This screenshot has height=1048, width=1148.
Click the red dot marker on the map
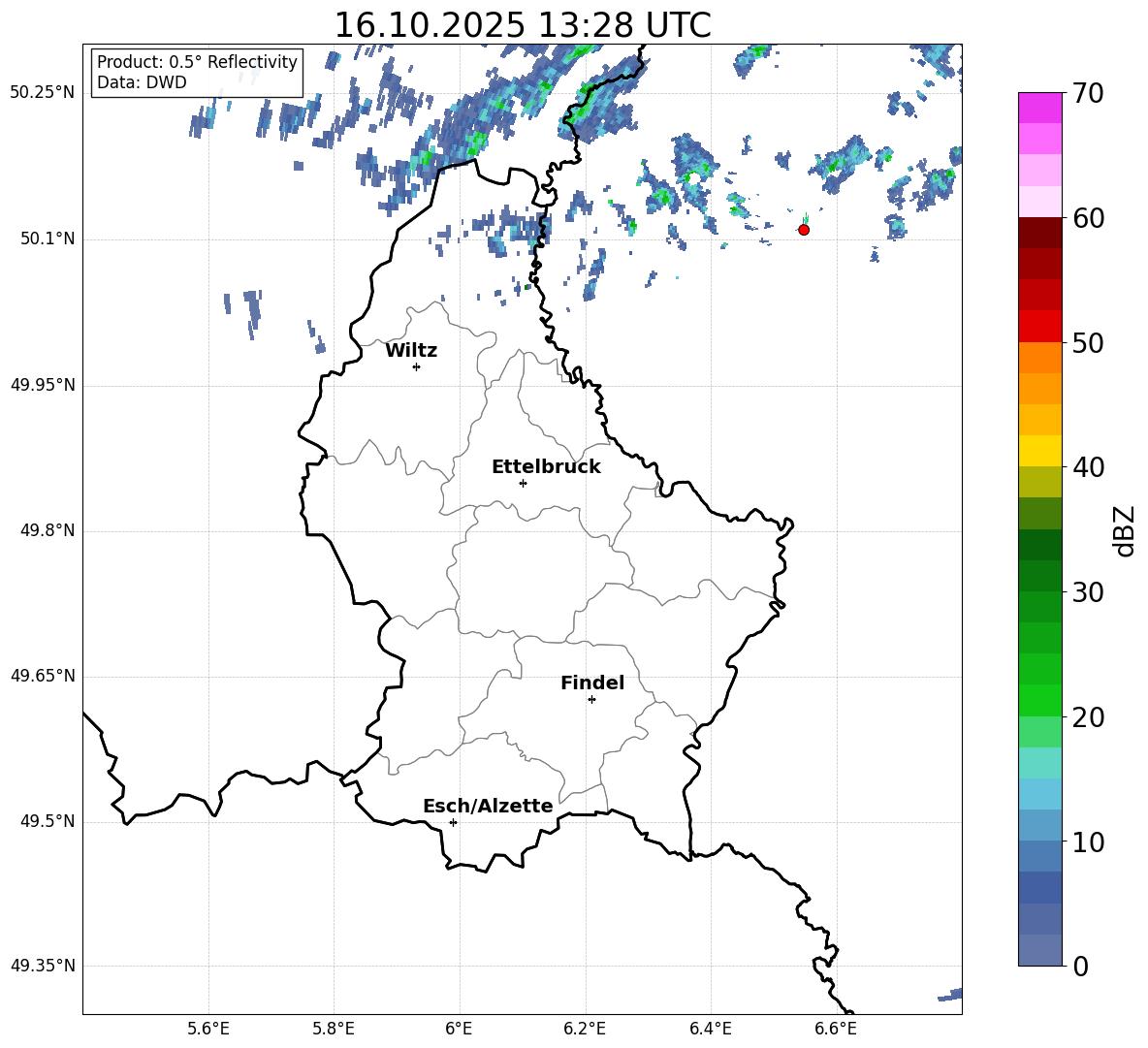pos(804,230)
